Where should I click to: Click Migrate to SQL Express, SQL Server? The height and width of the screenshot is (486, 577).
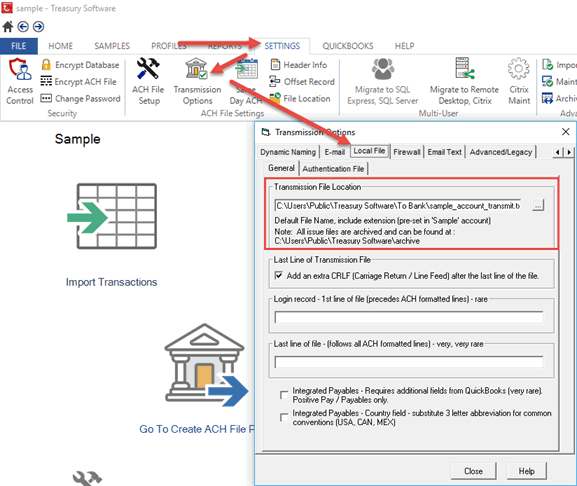[383, 82]
